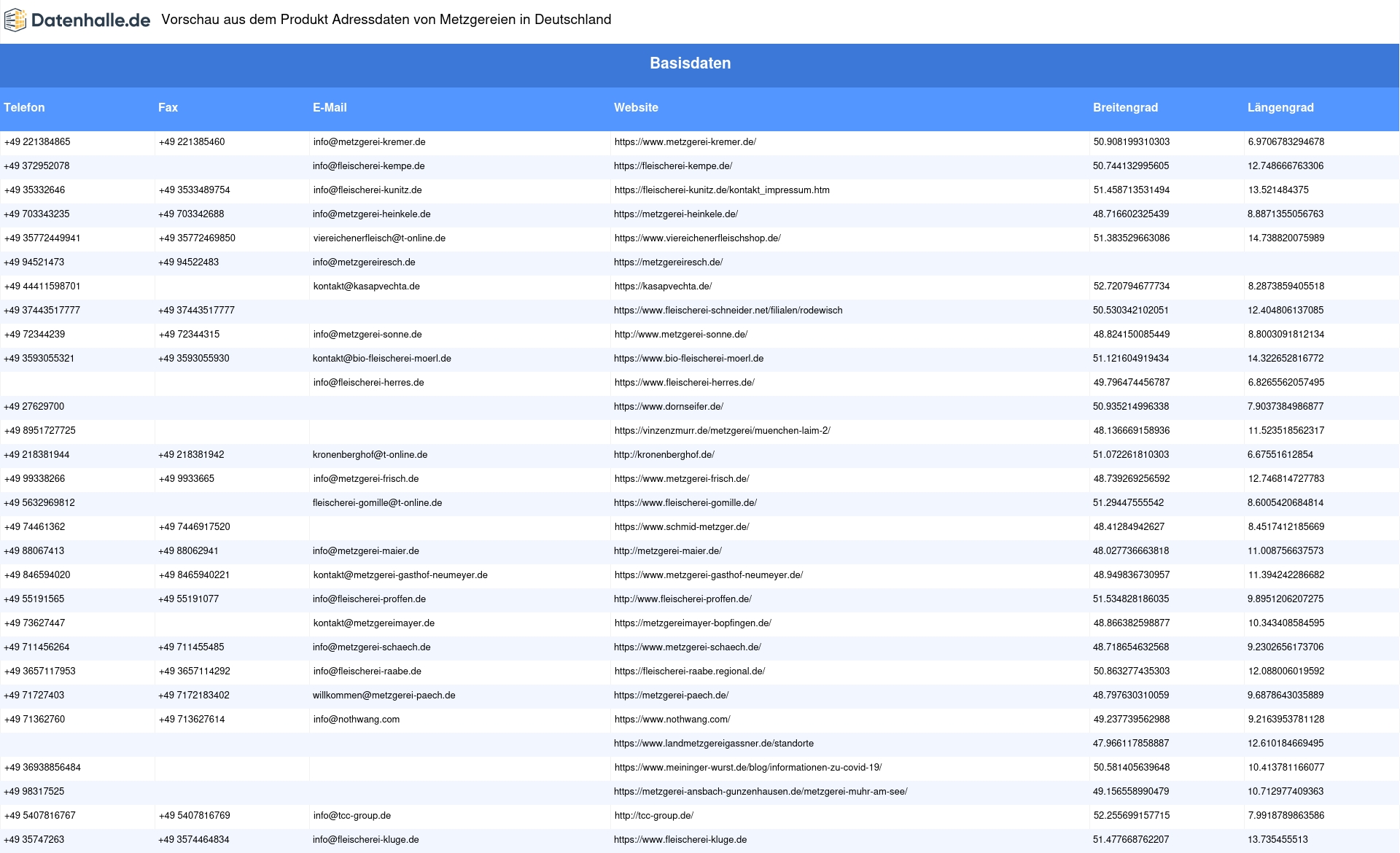
Task: Open the vinzenzmurr.de muenchen-laim-2 link
Action: pyautogui.click(x=722, y=431)
